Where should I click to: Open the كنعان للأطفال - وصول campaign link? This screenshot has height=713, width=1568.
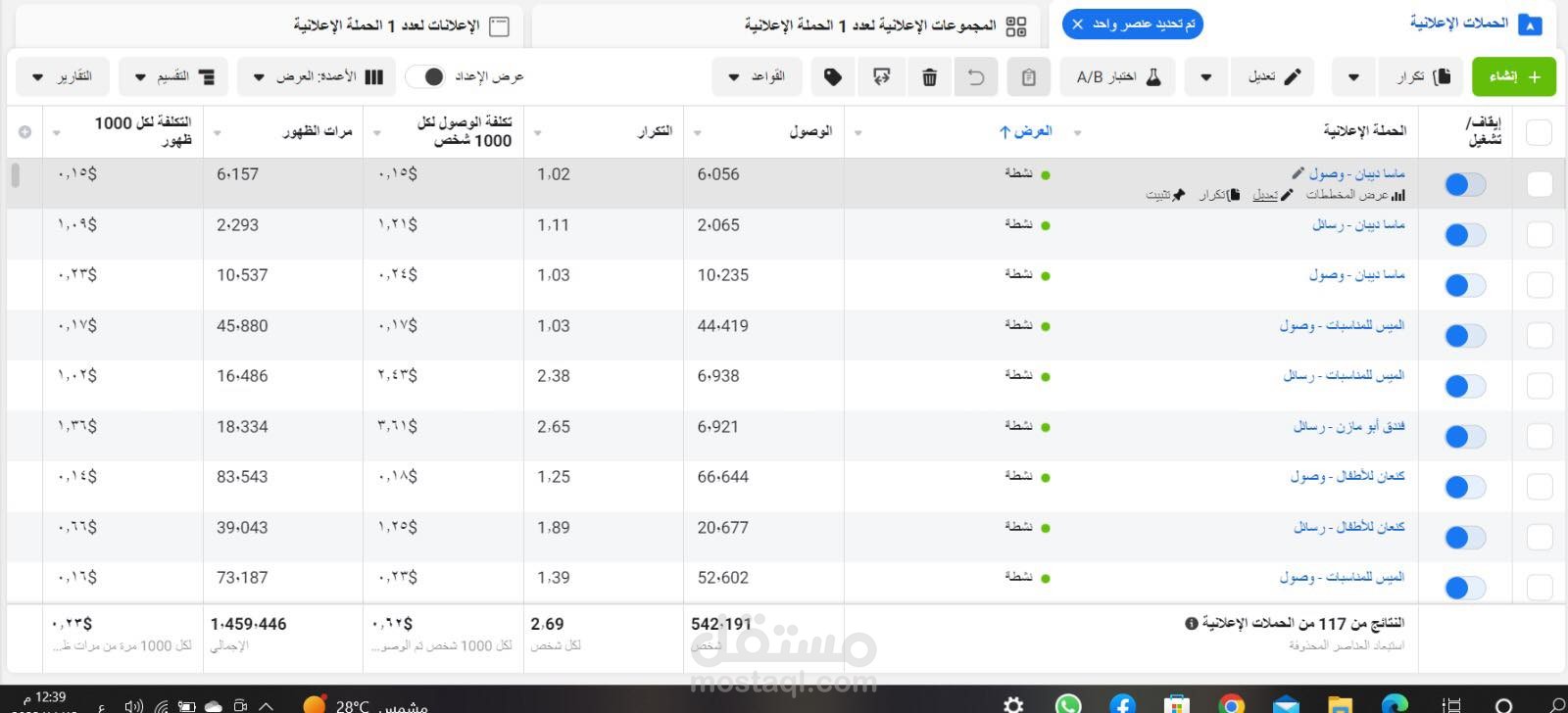click(x=1347, y=476)
